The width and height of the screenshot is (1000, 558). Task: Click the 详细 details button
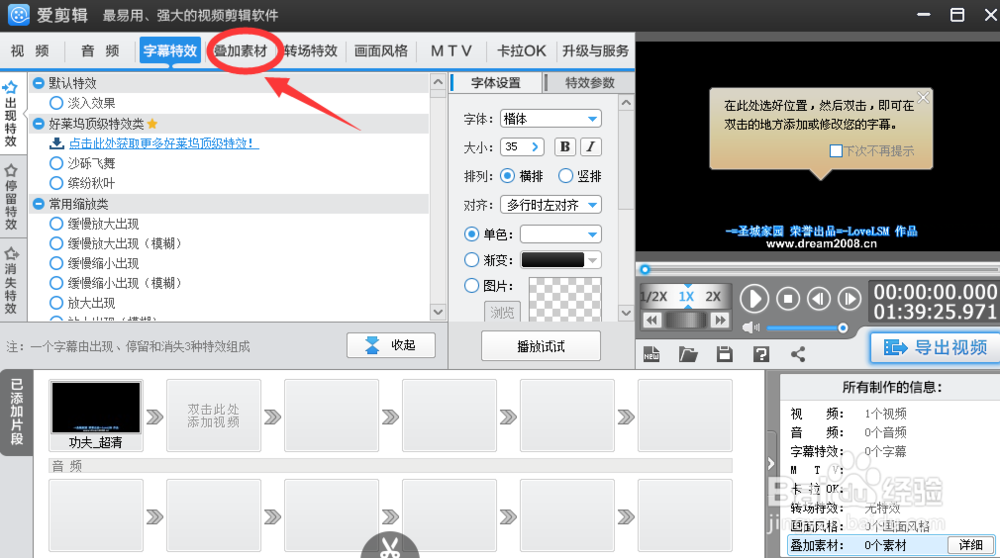point(970,545)
